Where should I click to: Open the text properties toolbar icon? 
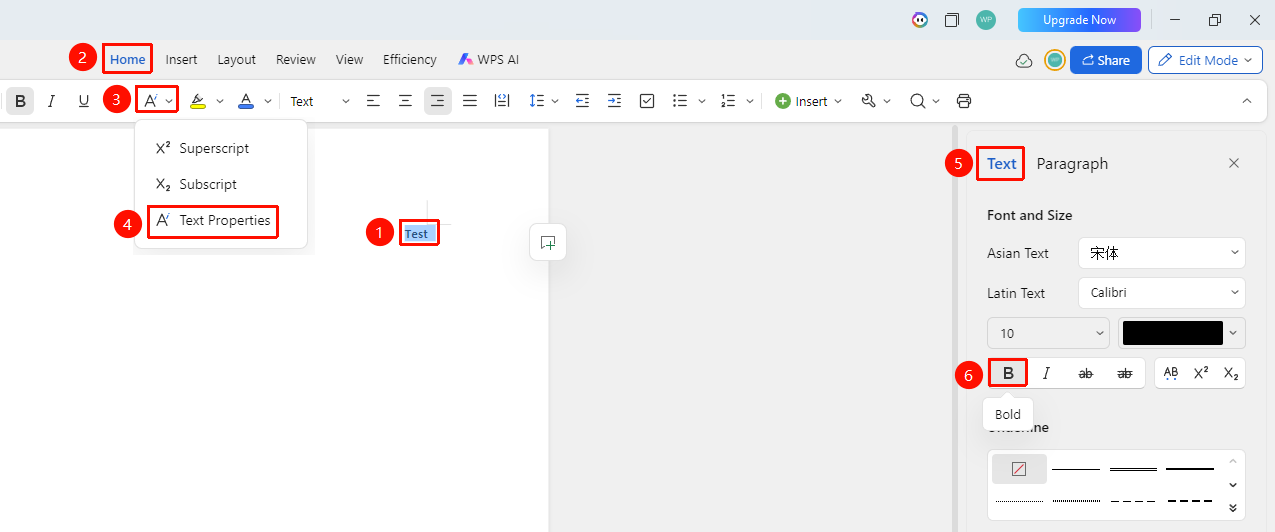(x=150, y=101)
